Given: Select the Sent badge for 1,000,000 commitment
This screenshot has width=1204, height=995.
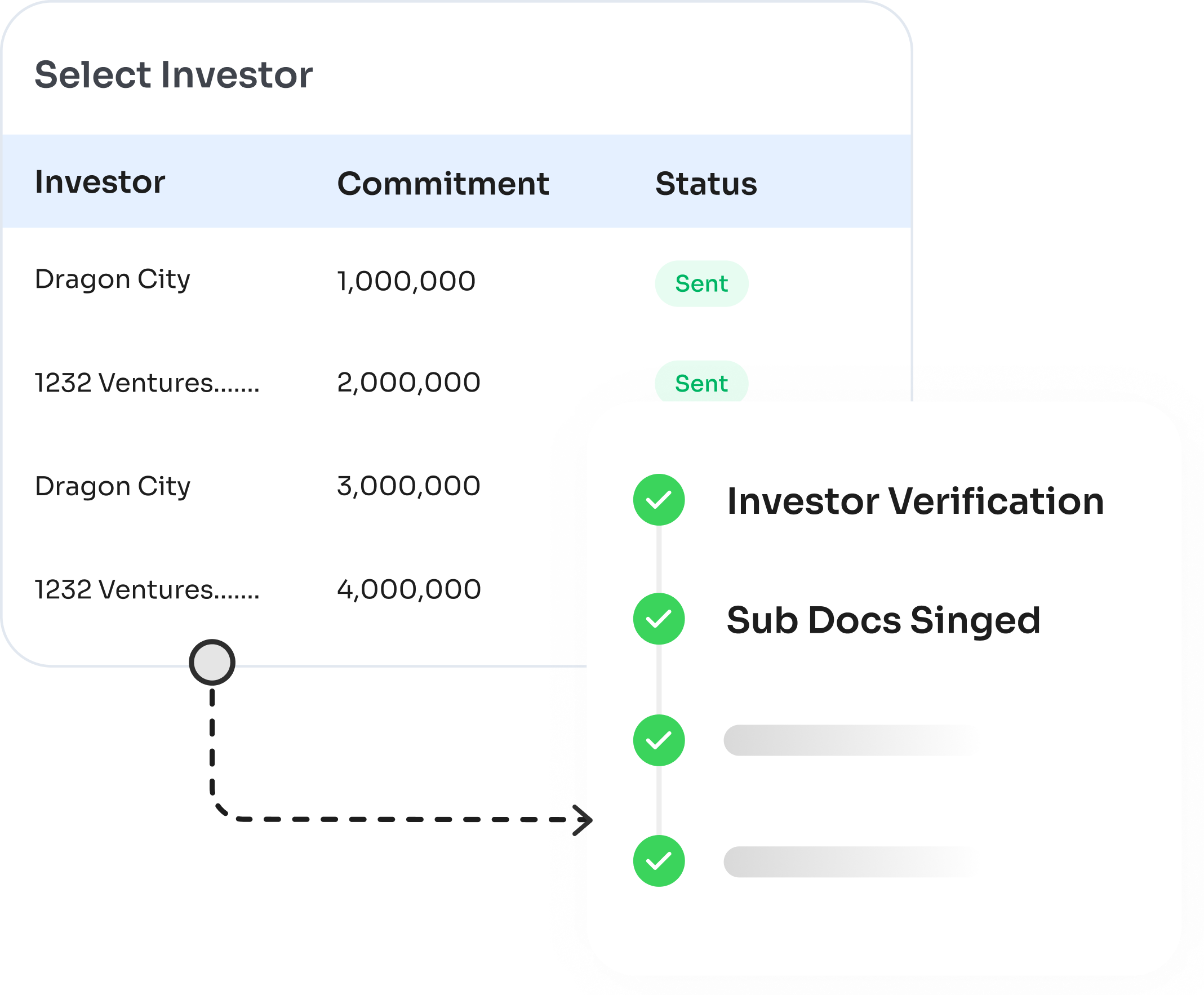Looking at the screenshot, I should [x=701, y=283].
